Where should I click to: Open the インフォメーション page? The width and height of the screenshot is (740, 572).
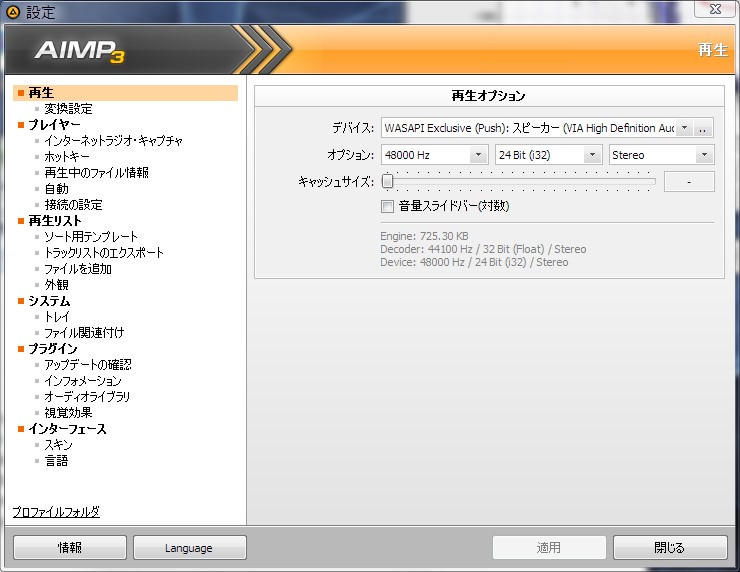[83, 381]
